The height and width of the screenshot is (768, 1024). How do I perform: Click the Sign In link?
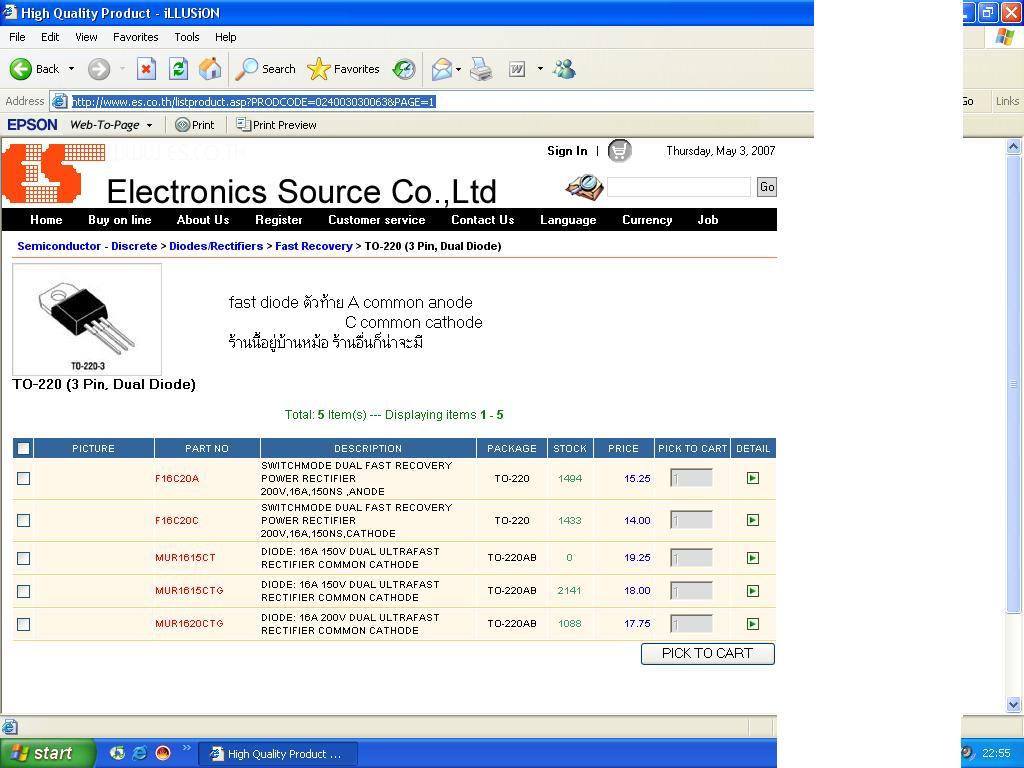(567, 151)
